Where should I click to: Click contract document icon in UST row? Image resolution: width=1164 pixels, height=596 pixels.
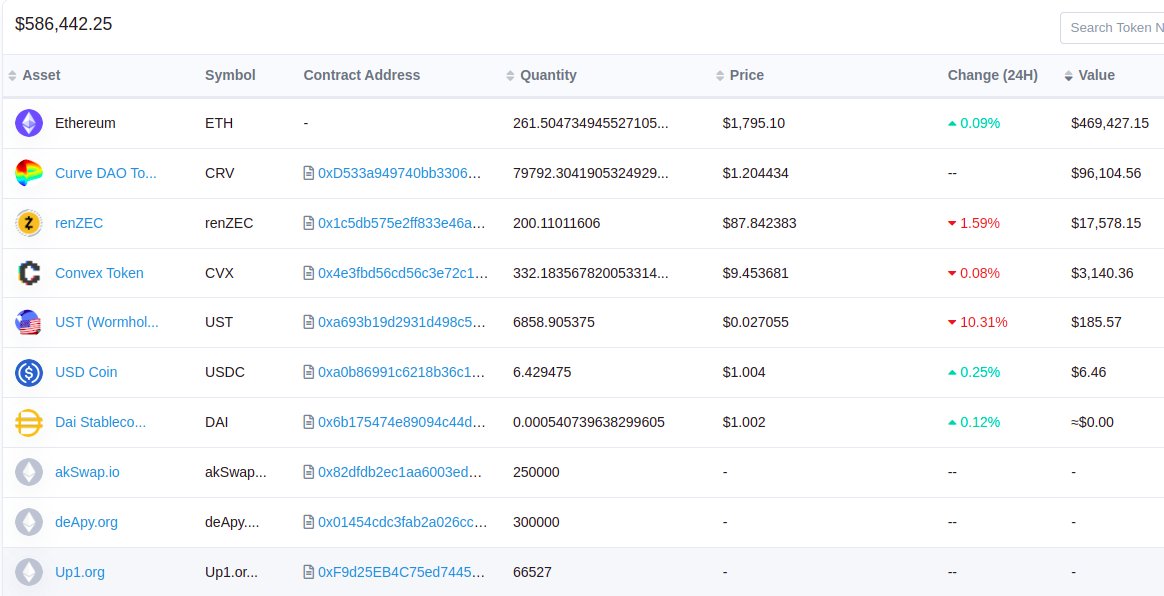pos(309,322)
